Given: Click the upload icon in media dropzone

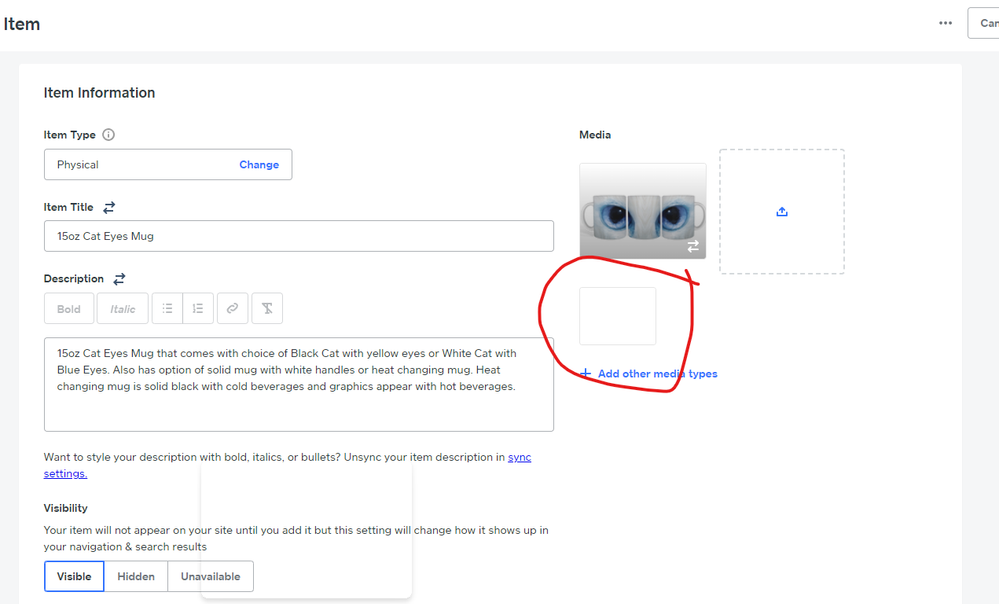Looking at the screenshot, I should [782, 212].
